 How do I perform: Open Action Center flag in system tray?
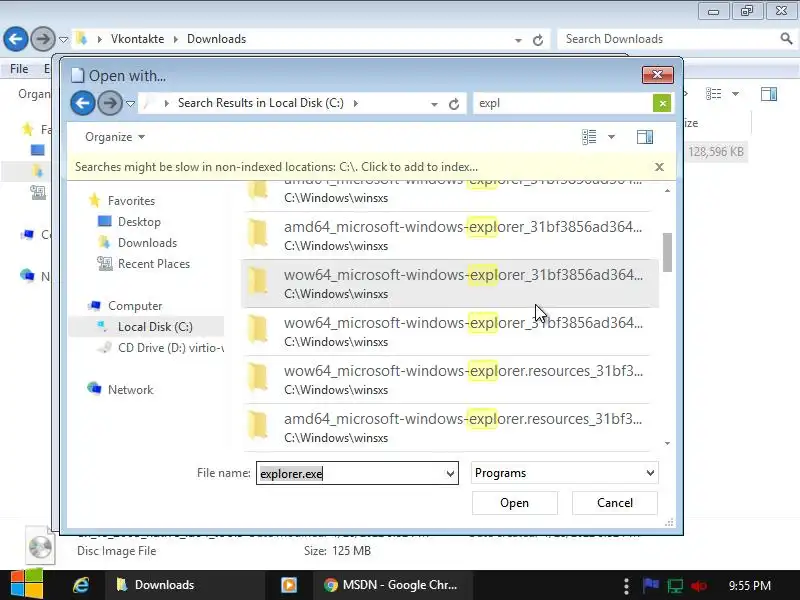651,585
